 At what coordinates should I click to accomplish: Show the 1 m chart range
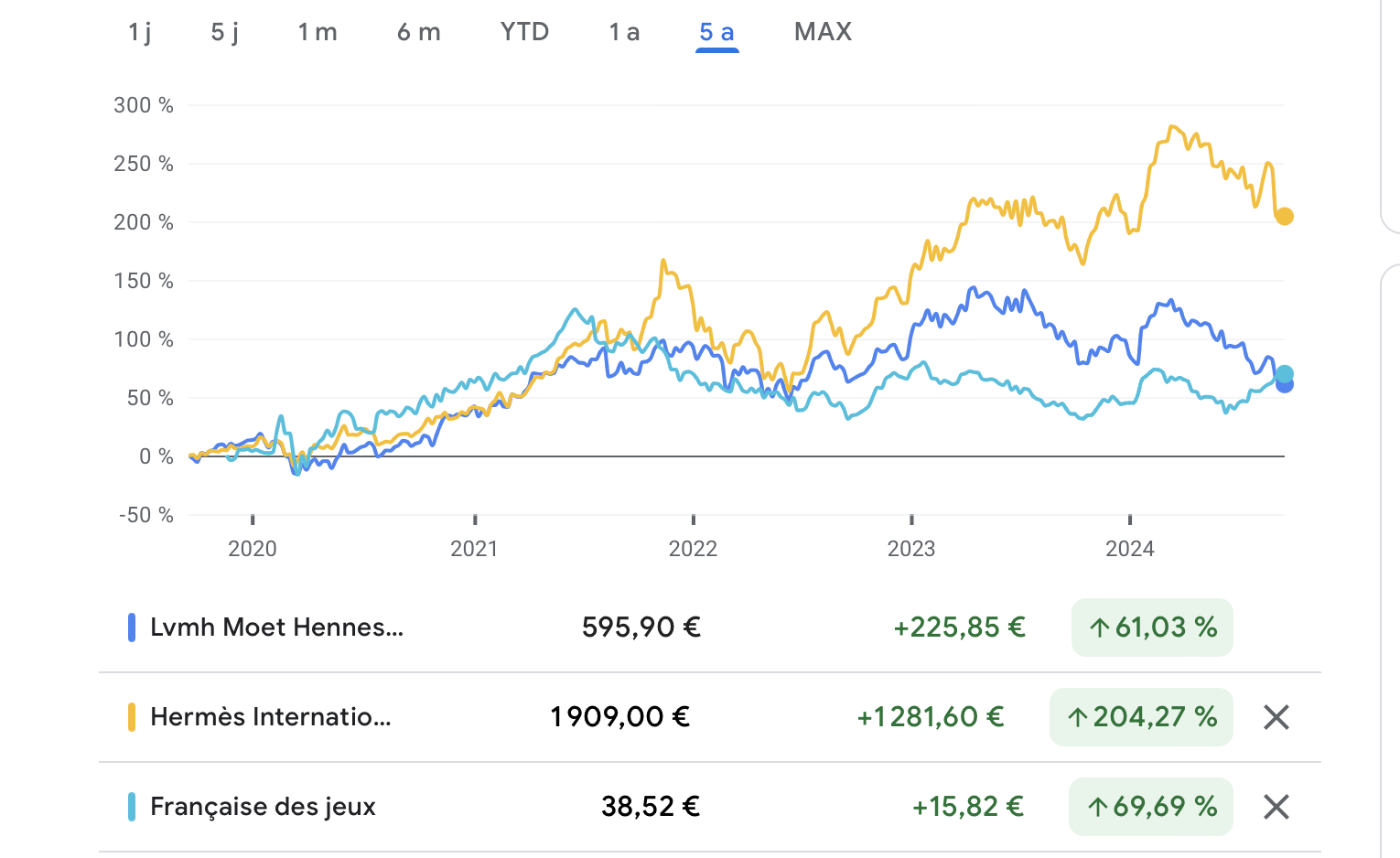318,32
